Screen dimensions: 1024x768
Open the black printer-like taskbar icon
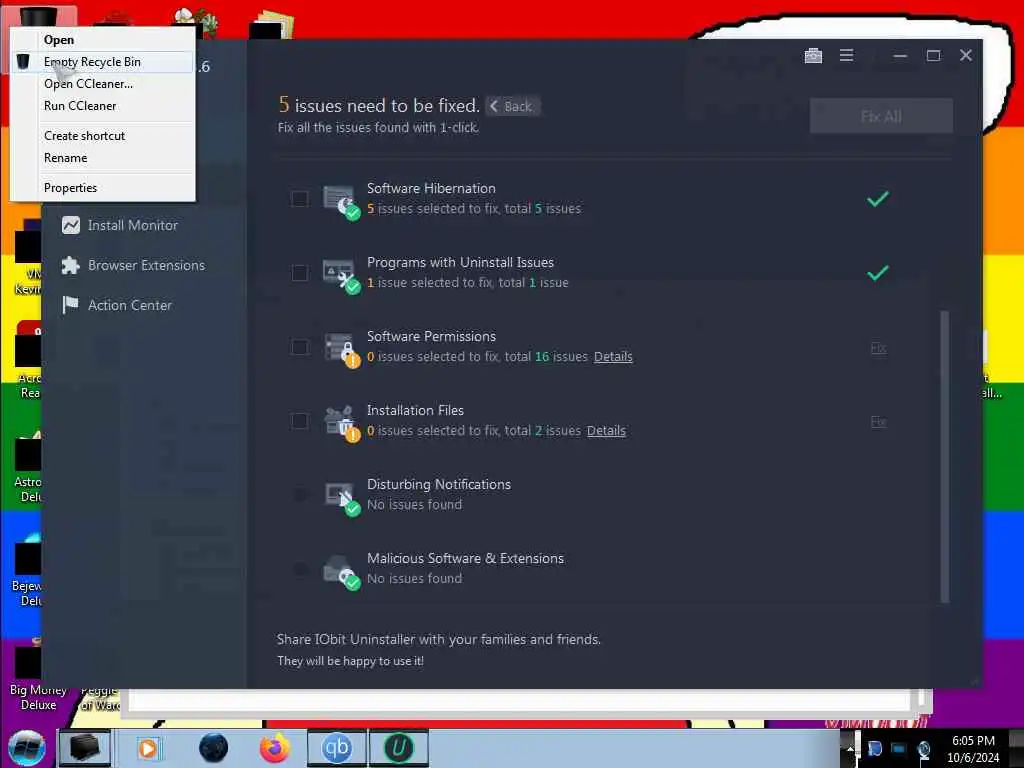(84, 748)
